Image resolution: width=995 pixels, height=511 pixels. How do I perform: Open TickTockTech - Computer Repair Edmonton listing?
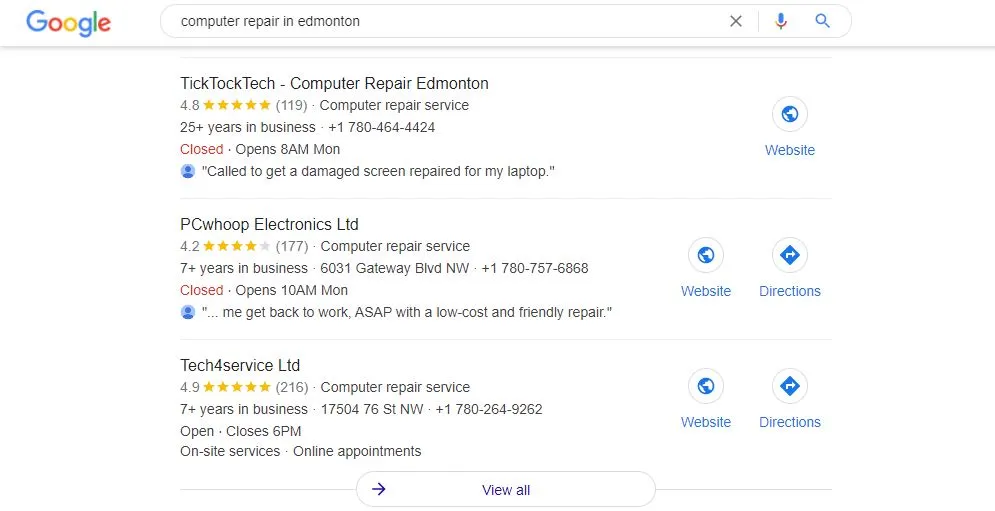point(334,83)
